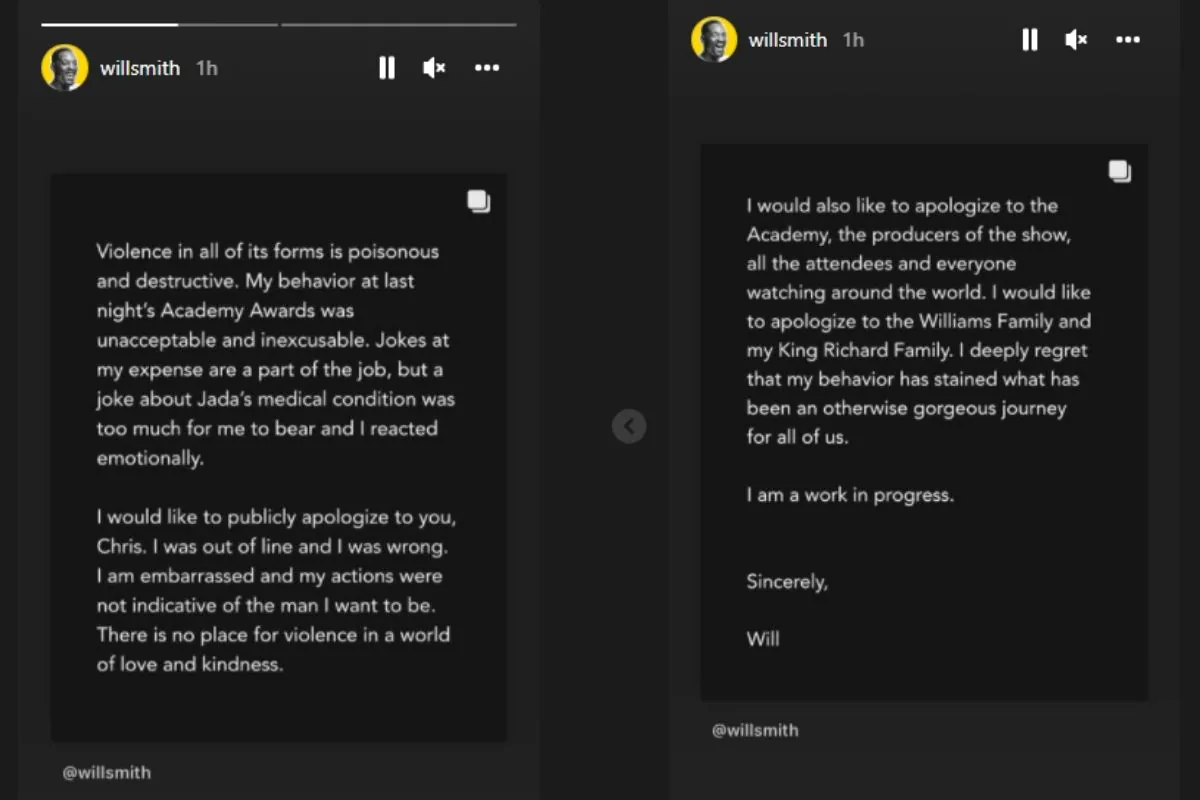Open more options on left story

tap(487, 68)
